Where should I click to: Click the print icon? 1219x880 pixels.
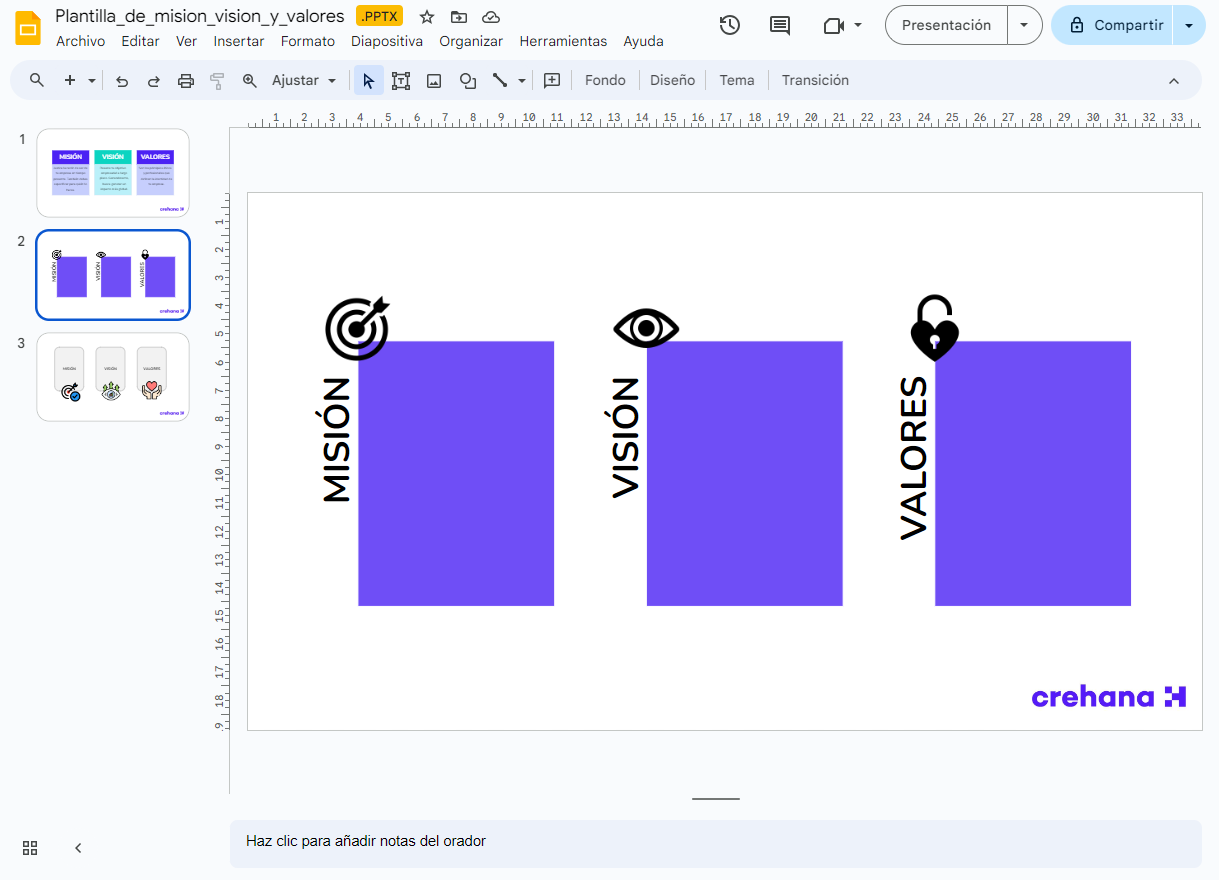185,81
